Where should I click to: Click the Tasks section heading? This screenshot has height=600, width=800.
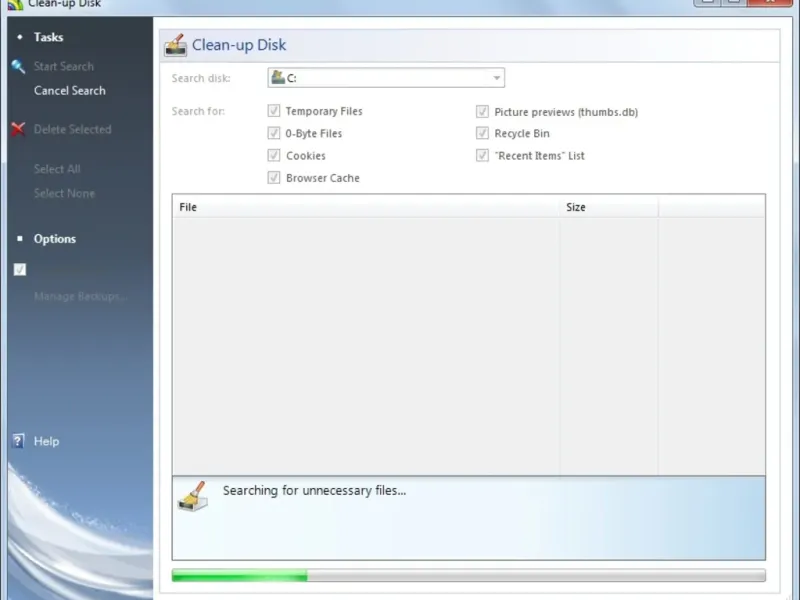(x=48, y=37)
